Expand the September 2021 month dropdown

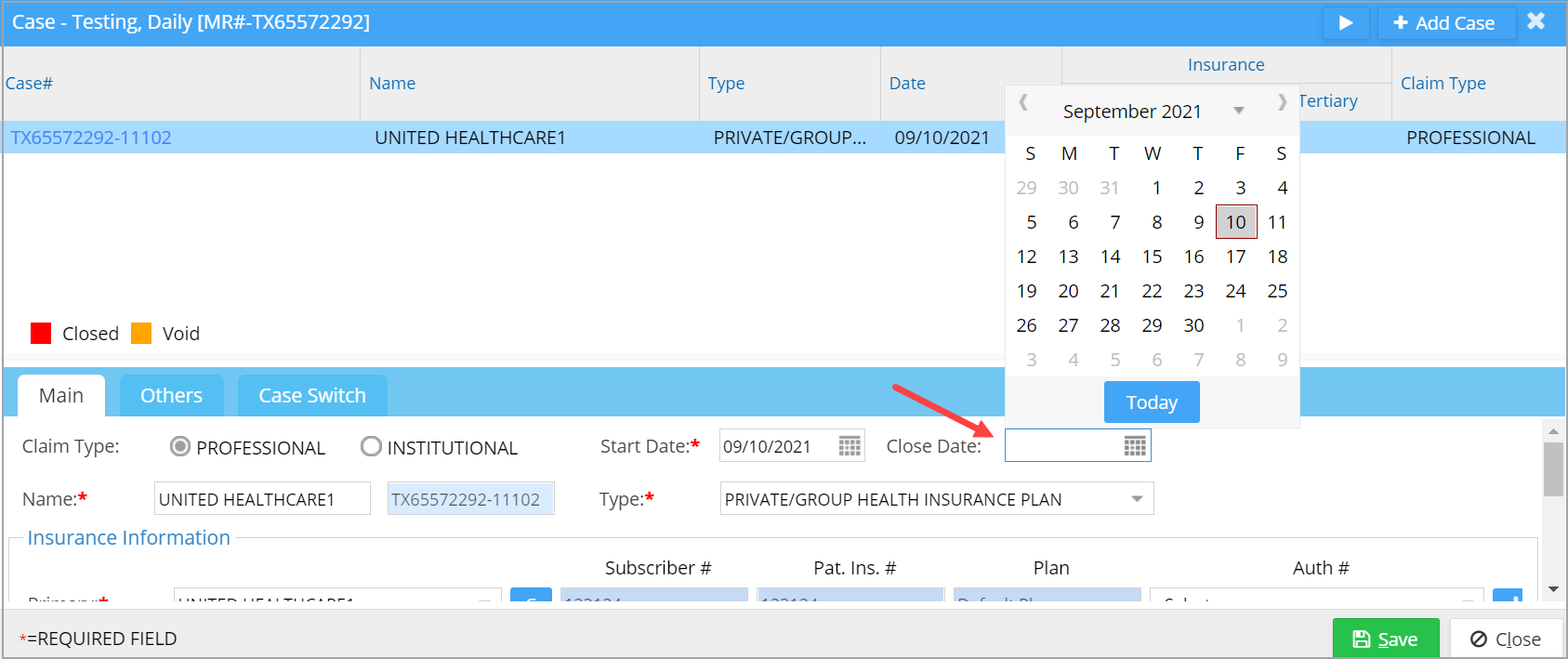tap(1238, 112)
